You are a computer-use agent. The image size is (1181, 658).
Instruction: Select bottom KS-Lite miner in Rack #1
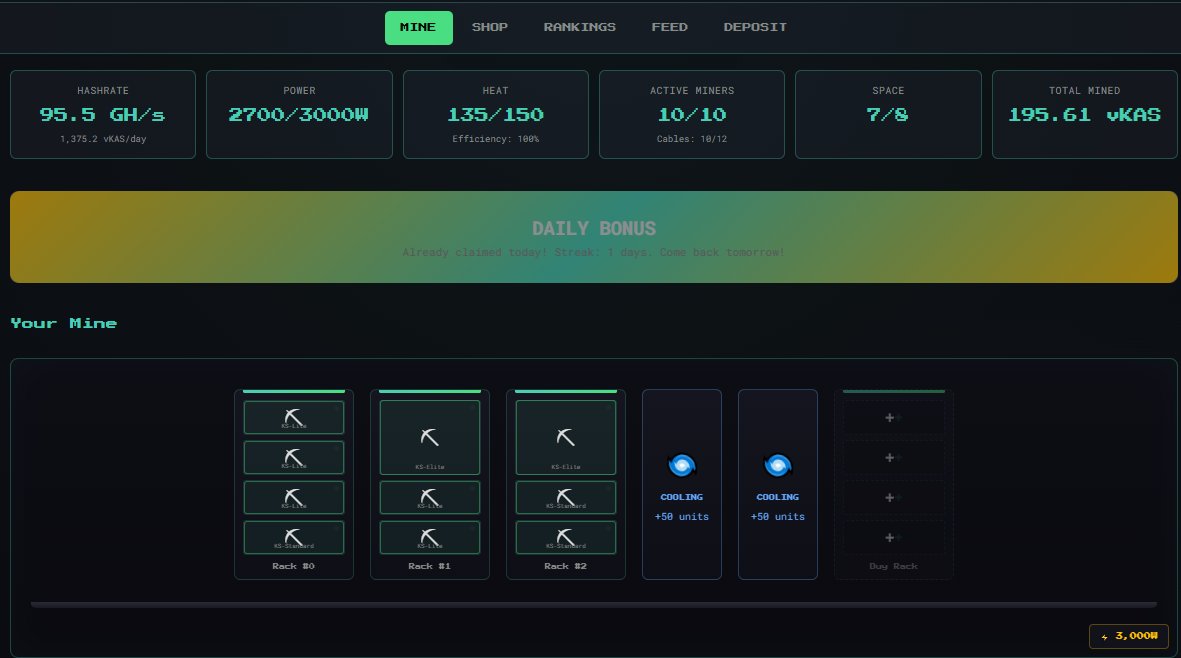point(429,538)
